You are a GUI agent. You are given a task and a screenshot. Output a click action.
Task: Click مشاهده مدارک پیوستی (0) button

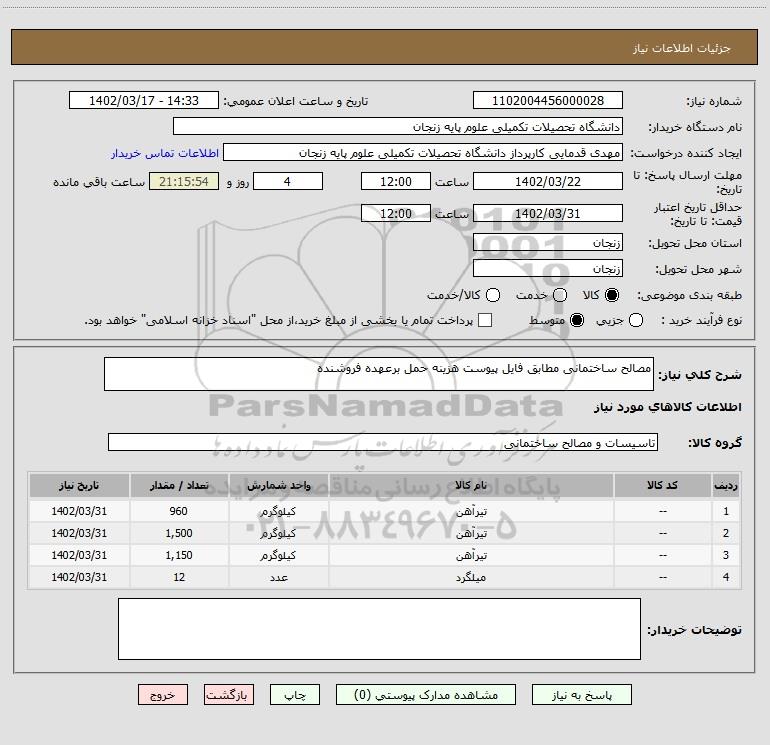click(x=426, y=695)
